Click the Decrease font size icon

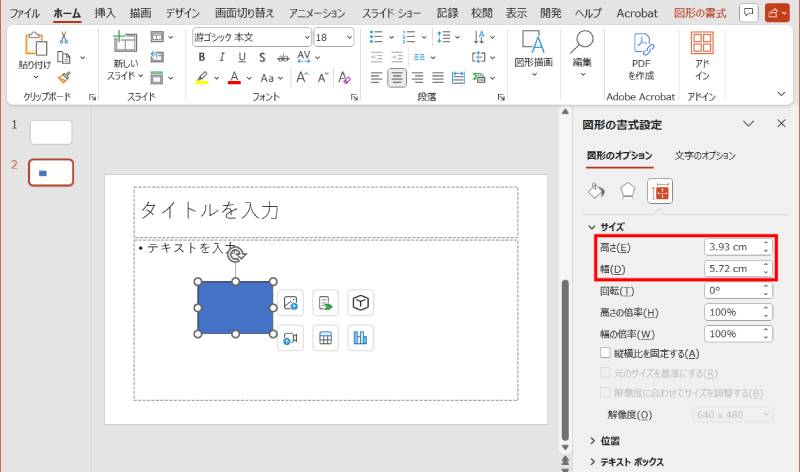coord(323,78)
